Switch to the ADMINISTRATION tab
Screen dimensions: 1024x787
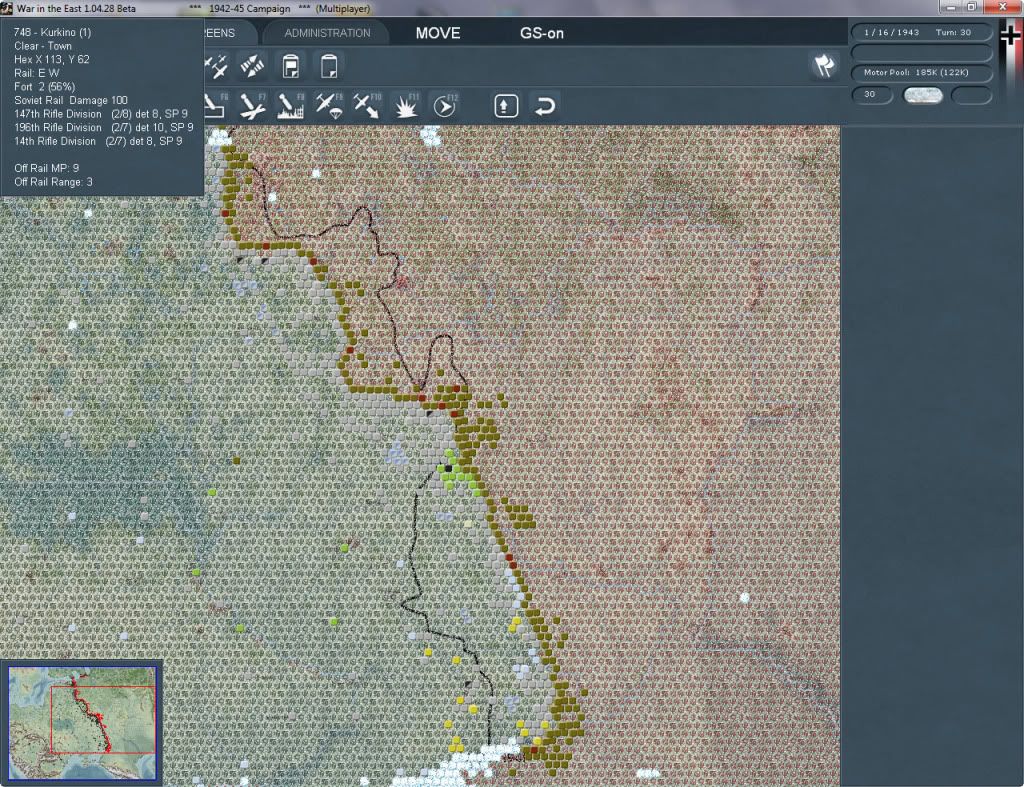click(327, 33)
